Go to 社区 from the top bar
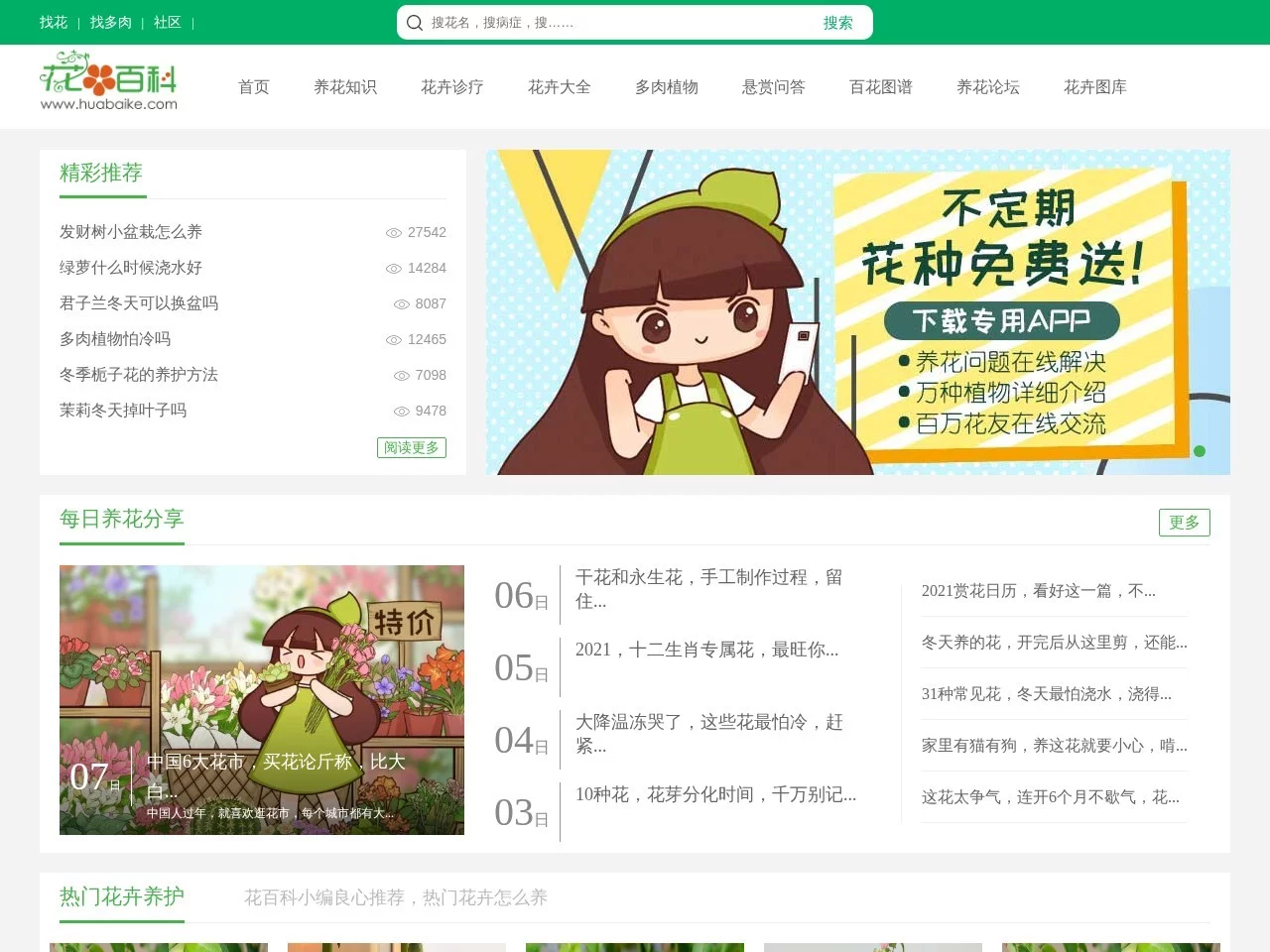 pos(167,22)
